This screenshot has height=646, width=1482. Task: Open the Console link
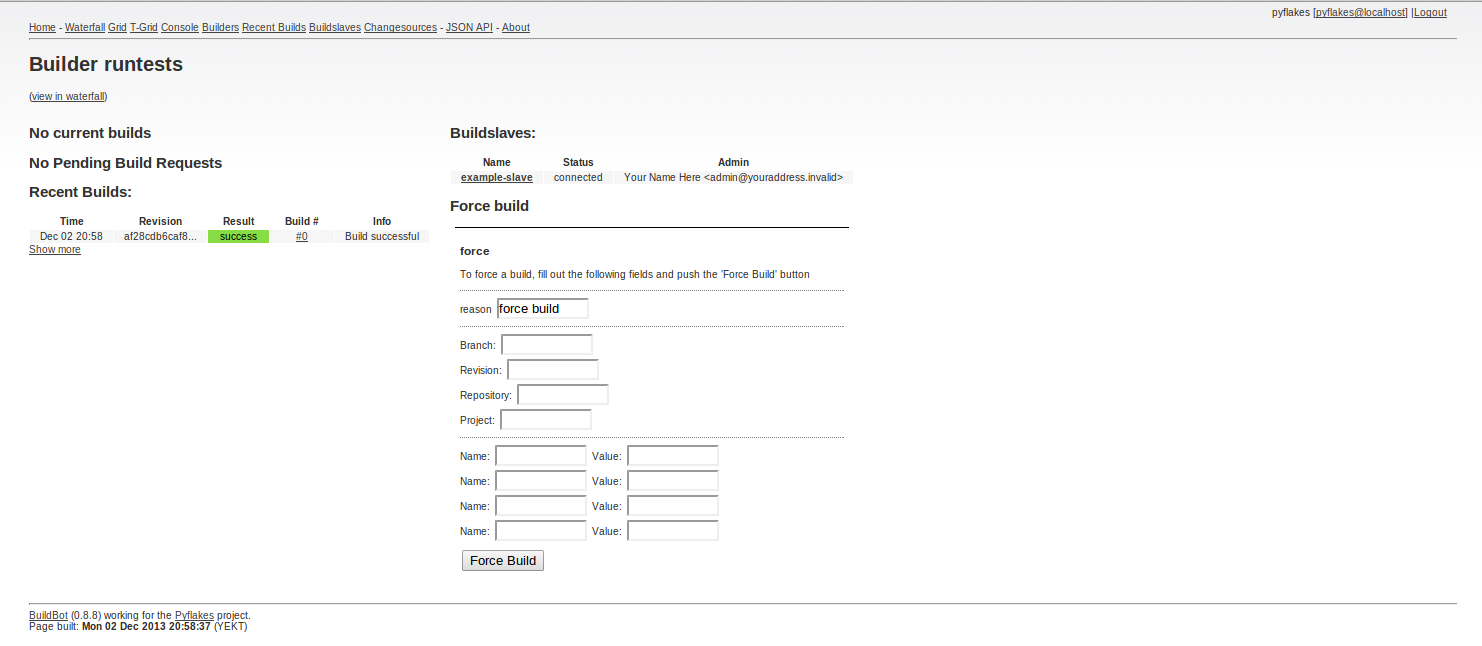tap(180, 28)
